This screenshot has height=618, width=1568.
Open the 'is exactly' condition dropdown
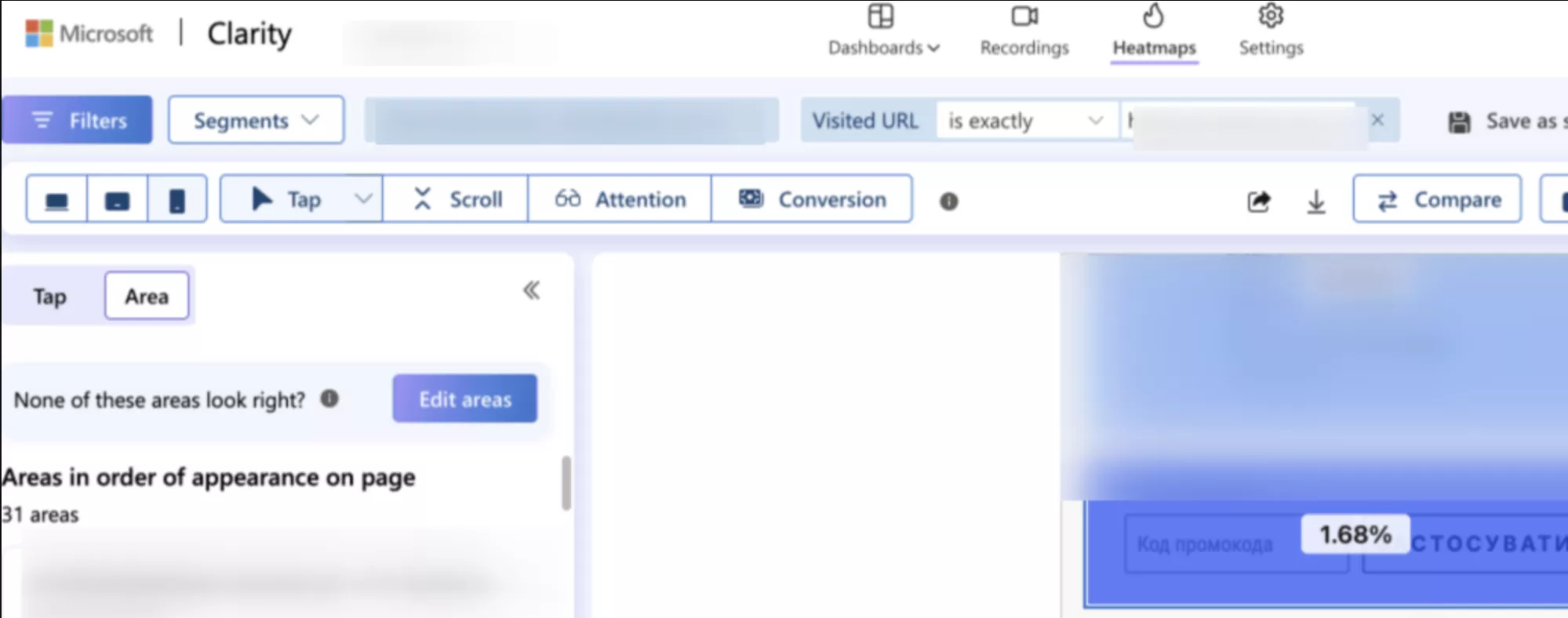[1025, 121]
